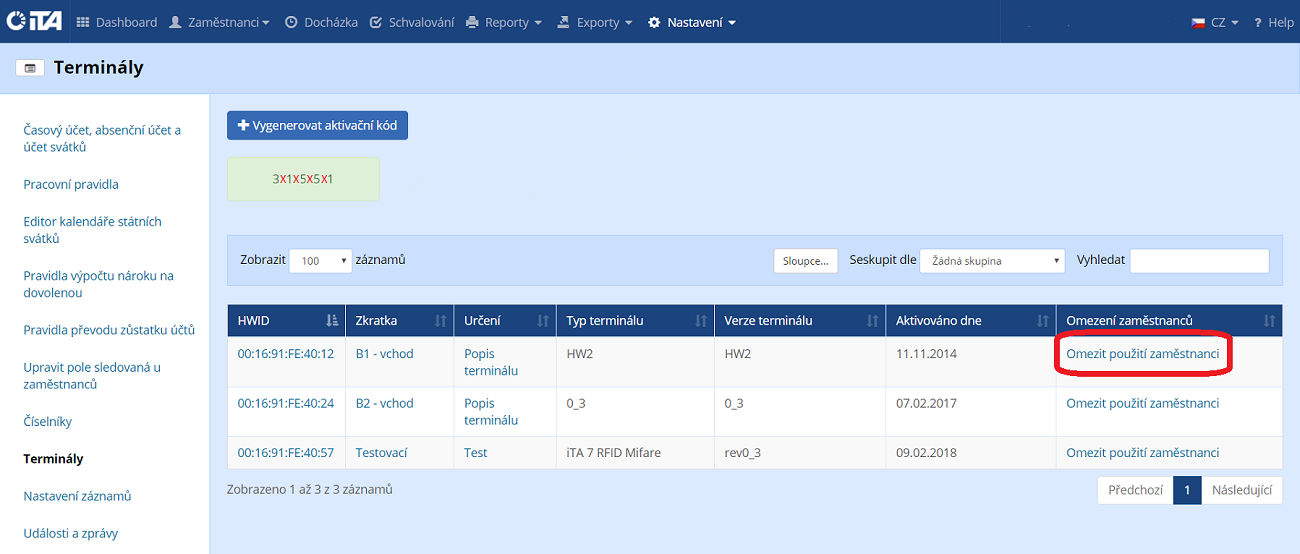Click sort icon in Omezení zaměstnanců header
The image size is (1300, 554).
pyautogui.click(x=1269, y=321)
